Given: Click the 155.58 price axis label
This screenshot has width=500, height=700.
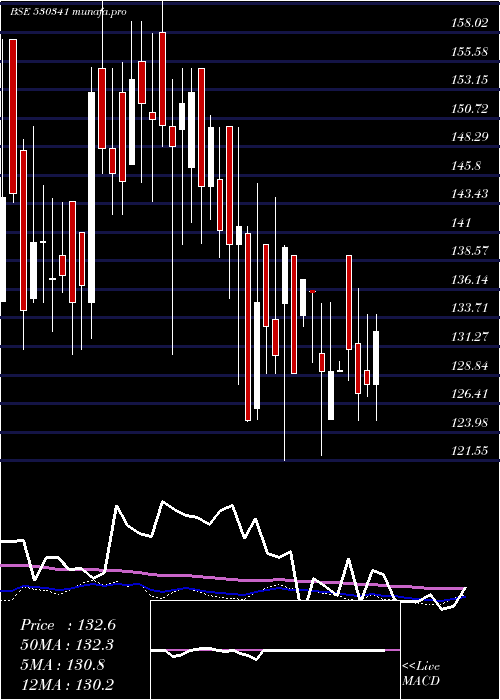Looking at the screenshot, I should point(470,52).
